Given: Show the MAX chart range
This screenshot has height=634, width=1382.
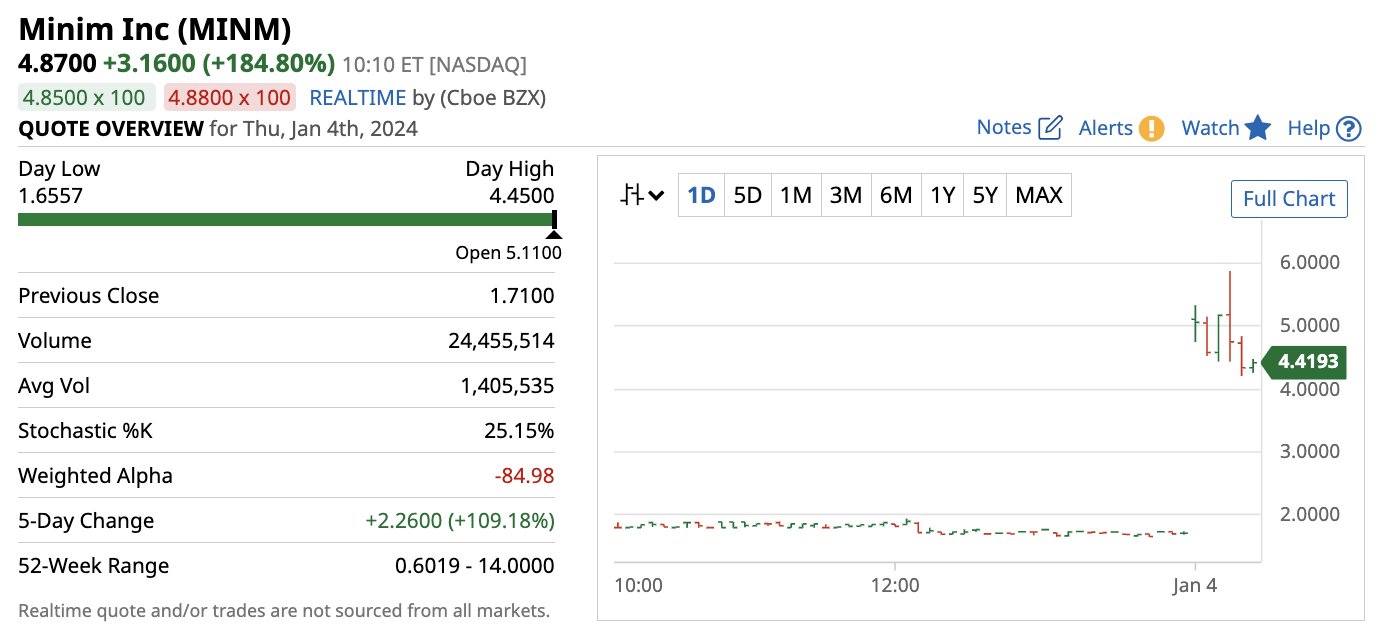Looking at the screenshot, I should pos(1039,195).
